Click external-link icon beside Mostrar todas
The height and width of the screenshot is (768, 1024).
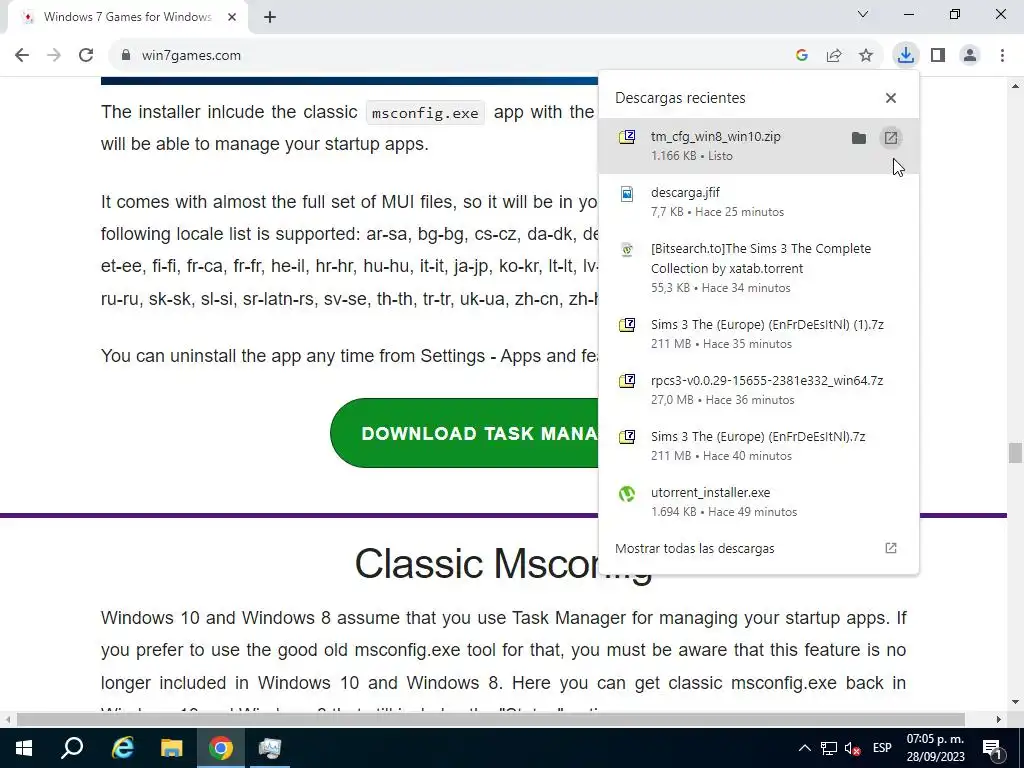tap(891, 548)
